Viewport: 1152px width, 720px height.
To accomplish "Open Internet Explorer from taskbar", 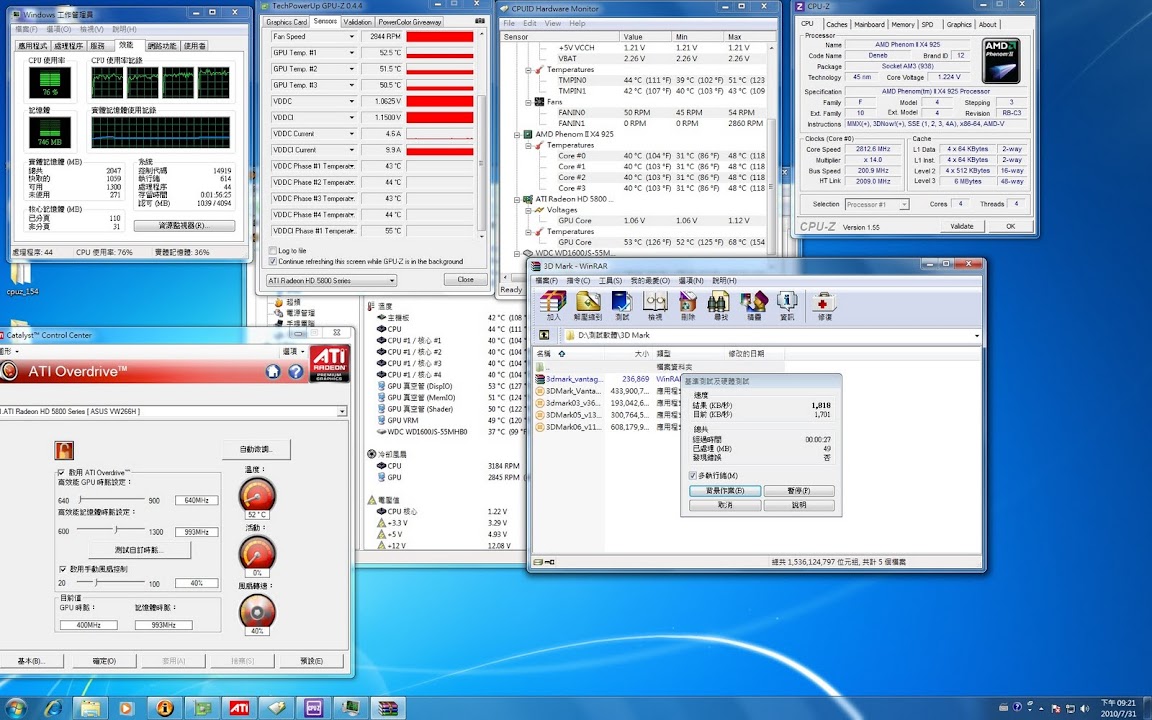I will coord(53,708).
